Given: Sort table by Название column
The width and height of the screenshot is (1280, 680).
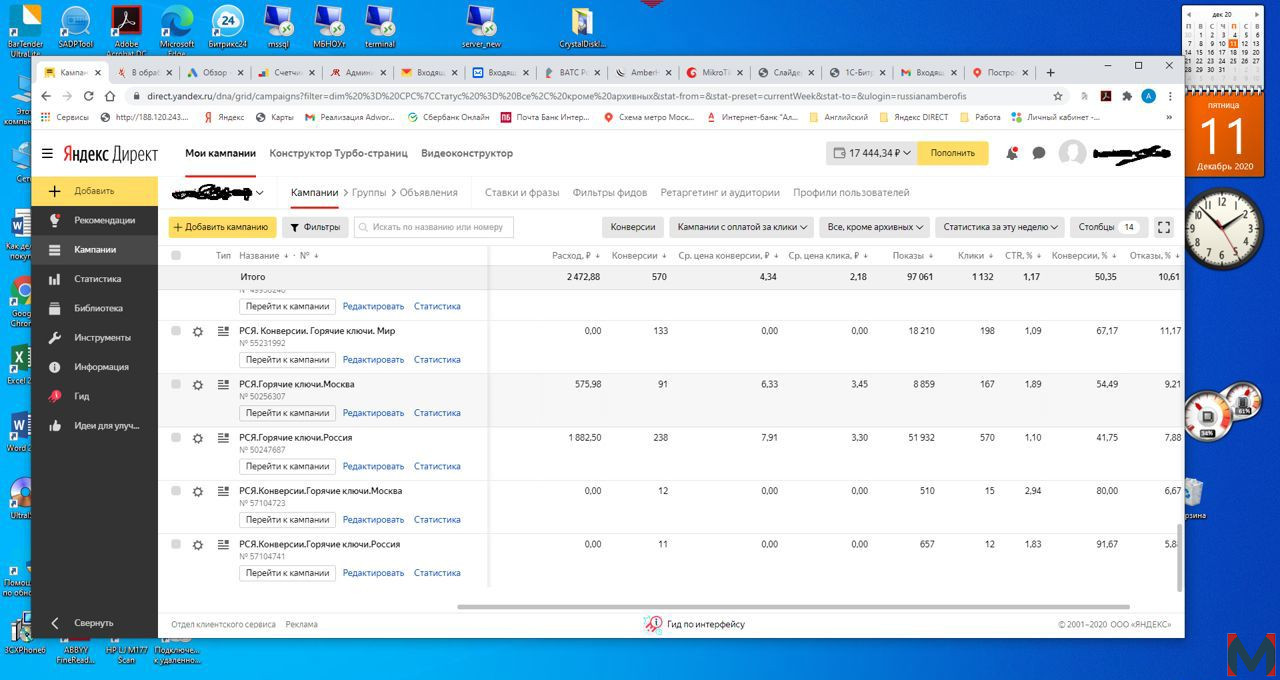Looking at the screenshot, I should pyautogui.click(x=263, y=256).
